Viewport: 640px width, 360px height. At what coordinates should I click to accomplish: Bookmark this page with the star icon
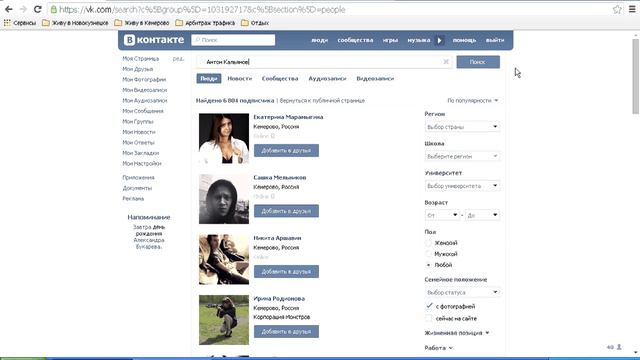pyautogui.click(x=617, y=9)
